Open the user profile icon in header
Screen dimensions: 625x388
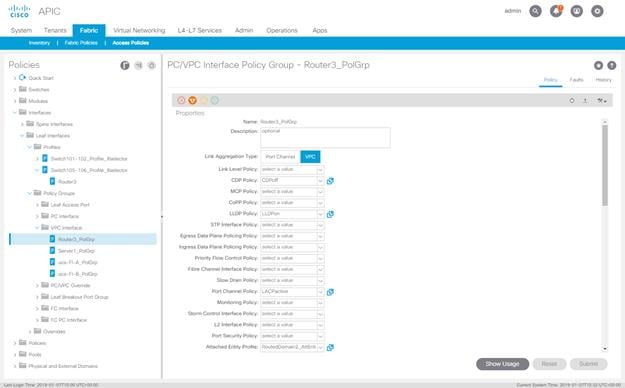coord(577,11)
